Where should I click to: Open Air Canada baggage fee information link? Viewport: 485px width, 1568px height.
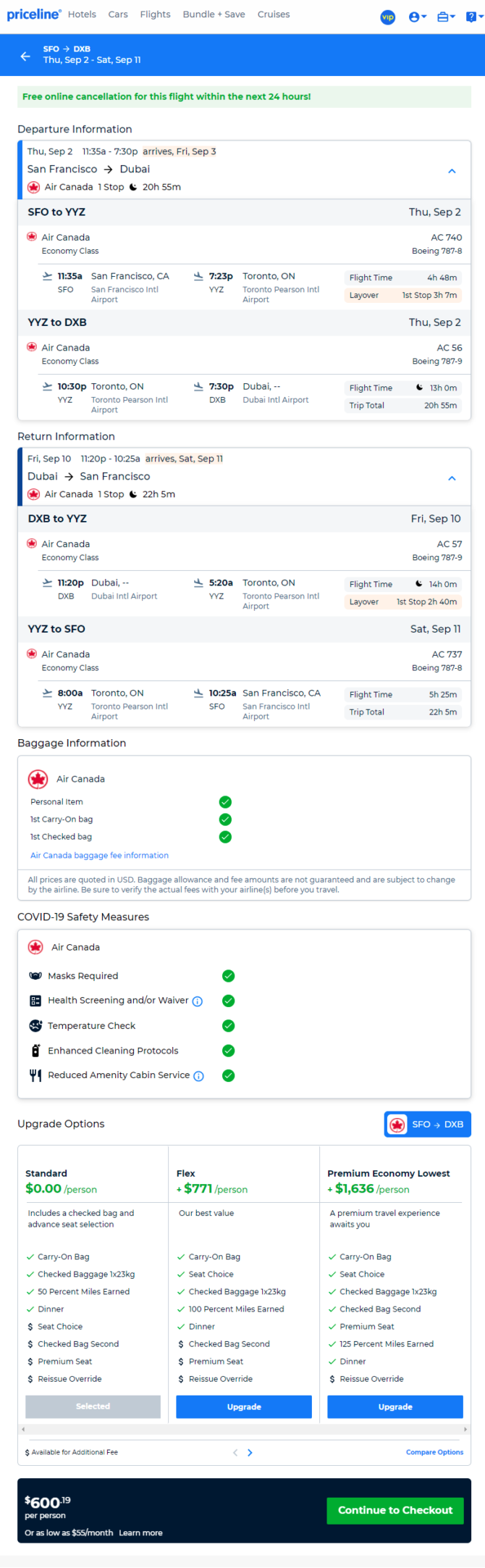point(99,856)
